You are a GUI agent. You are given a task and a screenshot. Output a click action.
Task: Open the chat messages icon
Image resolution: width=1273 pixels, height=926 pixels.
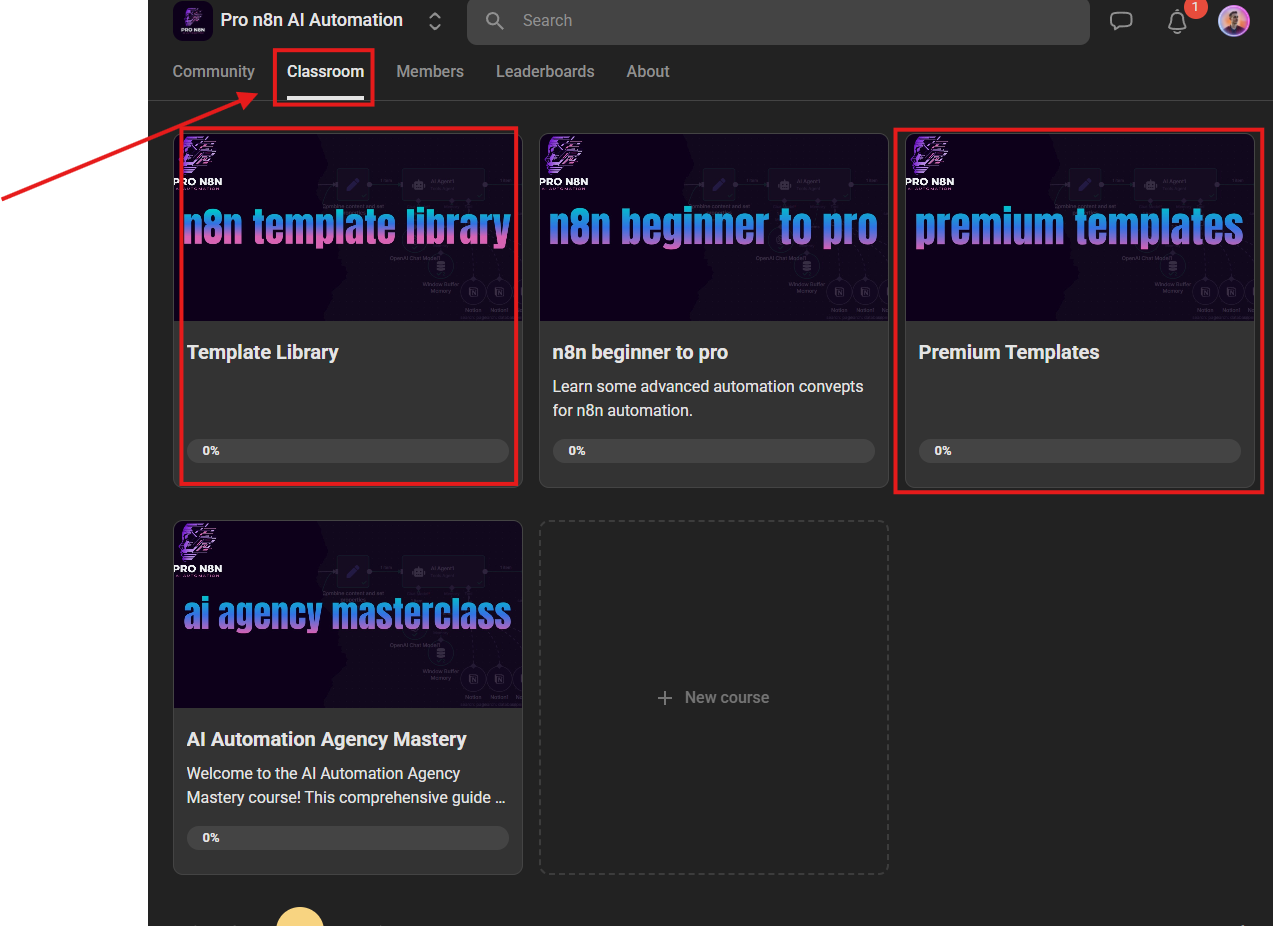coord(1122,21)
